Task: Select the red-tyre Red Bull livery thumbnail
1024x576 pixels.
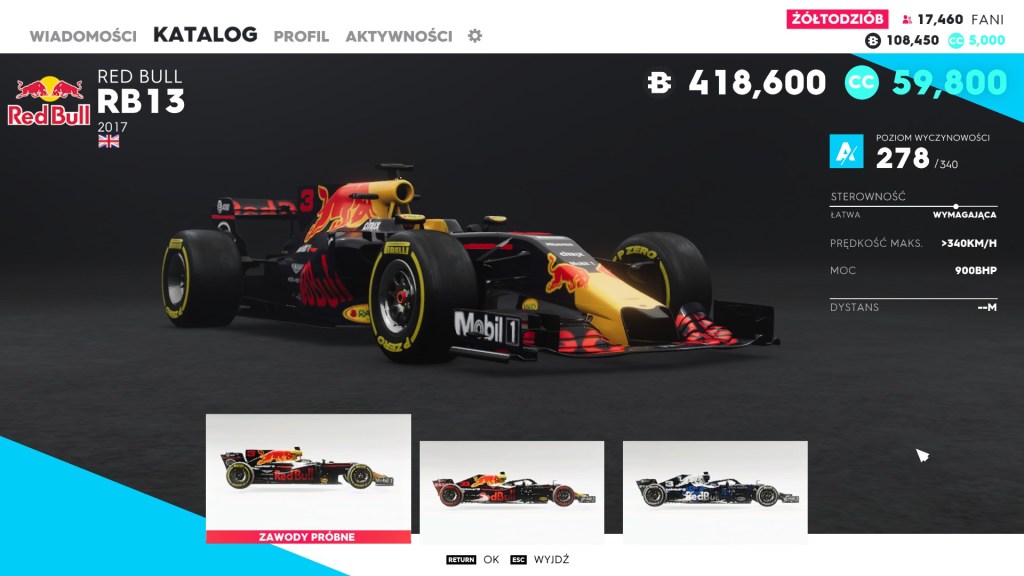Action: (512, 490)
